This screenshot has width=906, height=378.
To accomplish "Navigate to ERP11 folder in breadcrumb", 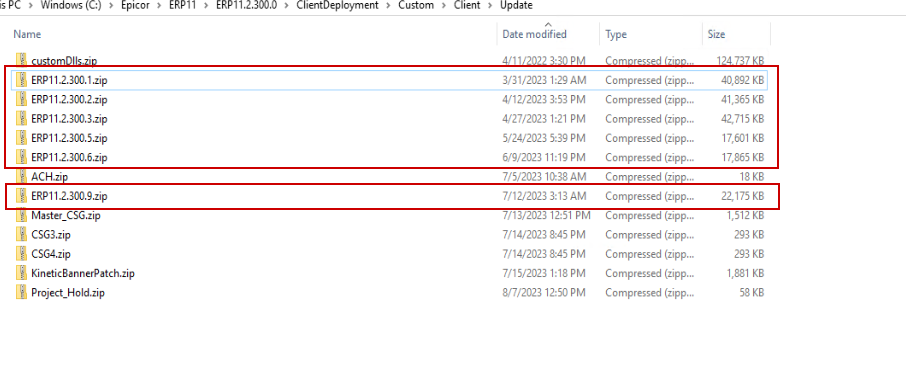I will click(183, 5).
